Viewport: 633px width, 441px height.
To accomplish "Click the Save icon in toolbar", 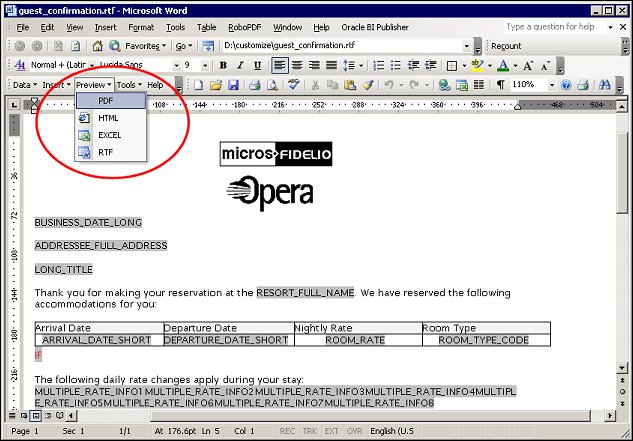I will coord(233,85).
